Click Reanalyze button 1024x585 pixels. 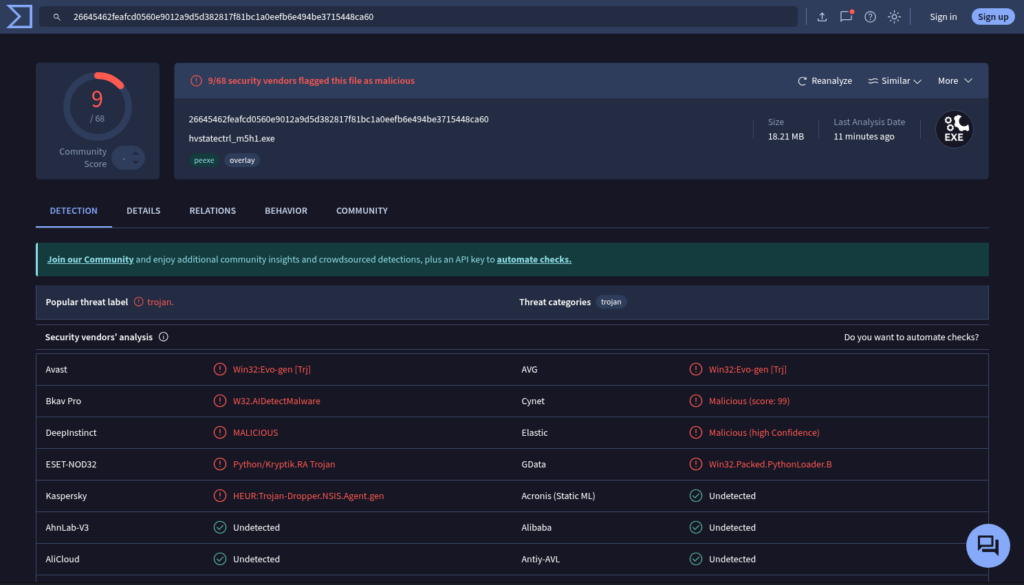[825, 81]
